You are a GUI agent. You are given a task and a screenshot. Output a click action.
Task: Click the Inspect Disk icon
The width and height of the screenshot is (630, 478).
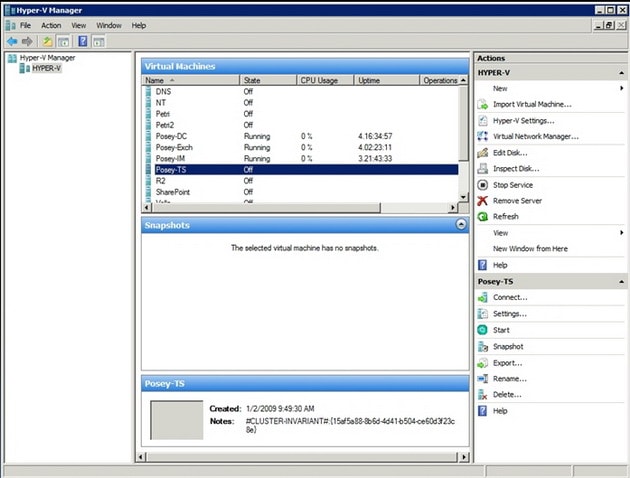(x=483, y=169)
